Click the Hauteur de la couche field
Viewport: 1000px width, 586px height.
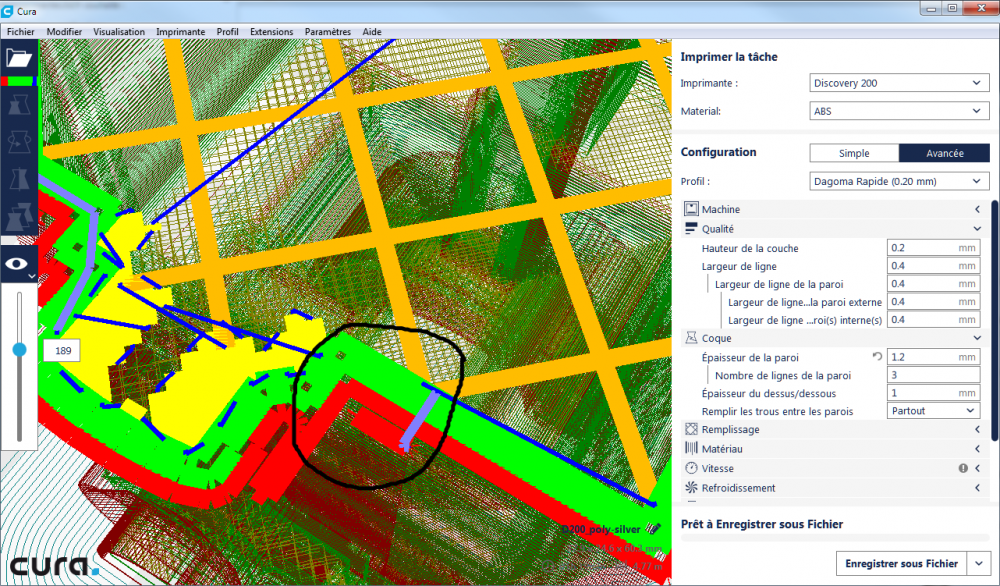933,248
